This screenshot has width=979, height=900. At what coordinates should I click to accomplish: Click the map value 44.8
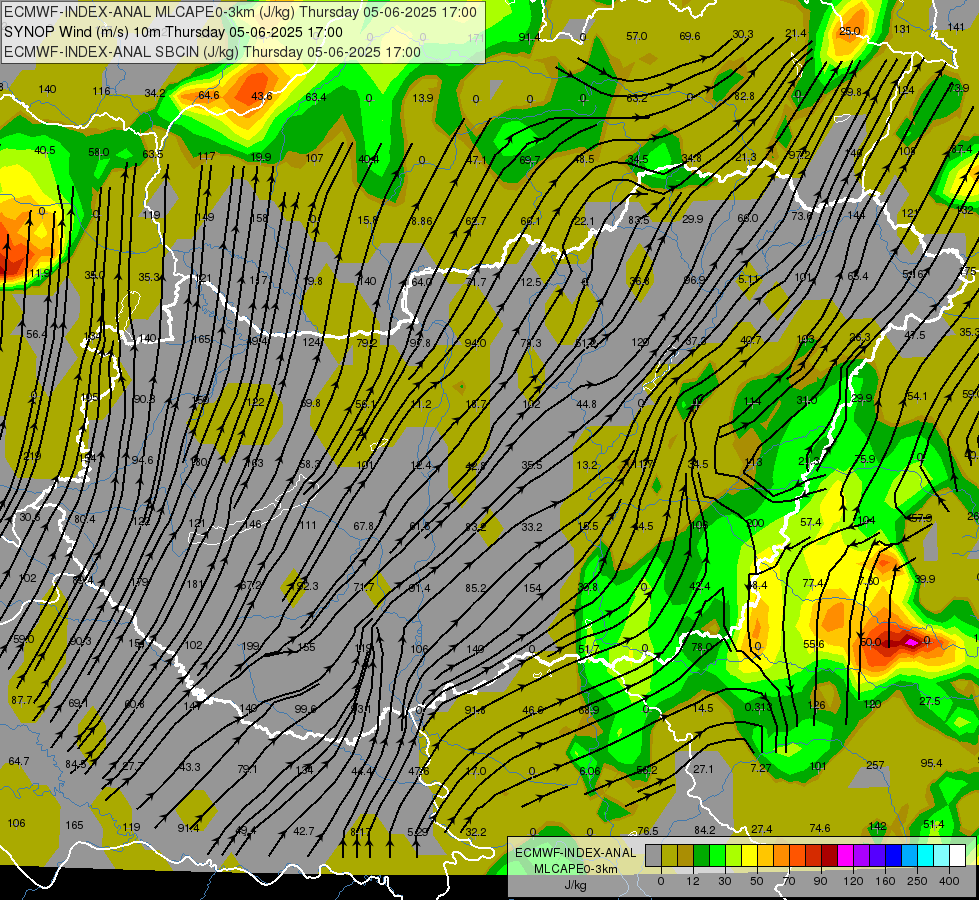point(586,404)
